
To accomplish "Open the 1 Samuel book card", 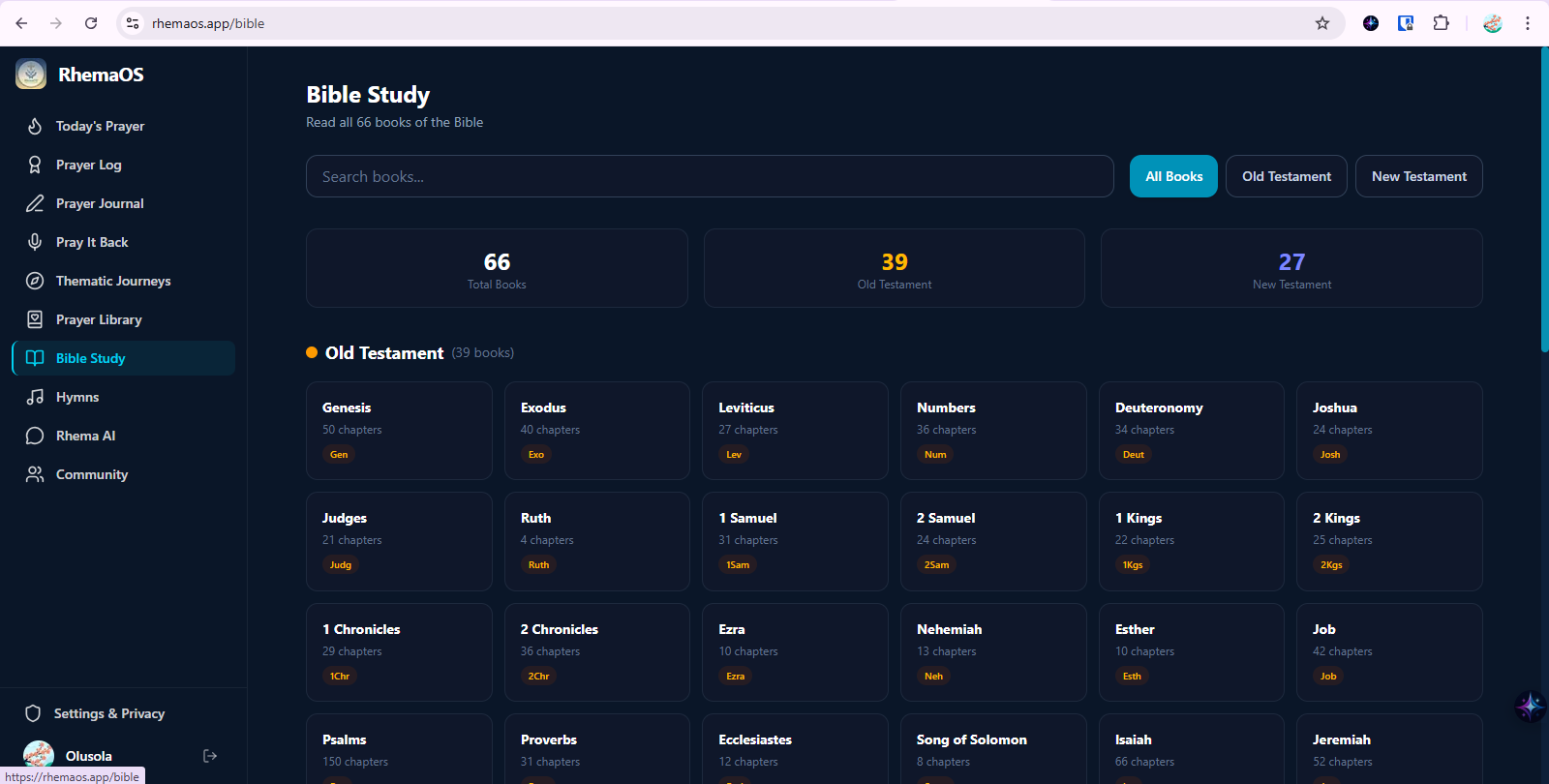I will tap(795, 541).
